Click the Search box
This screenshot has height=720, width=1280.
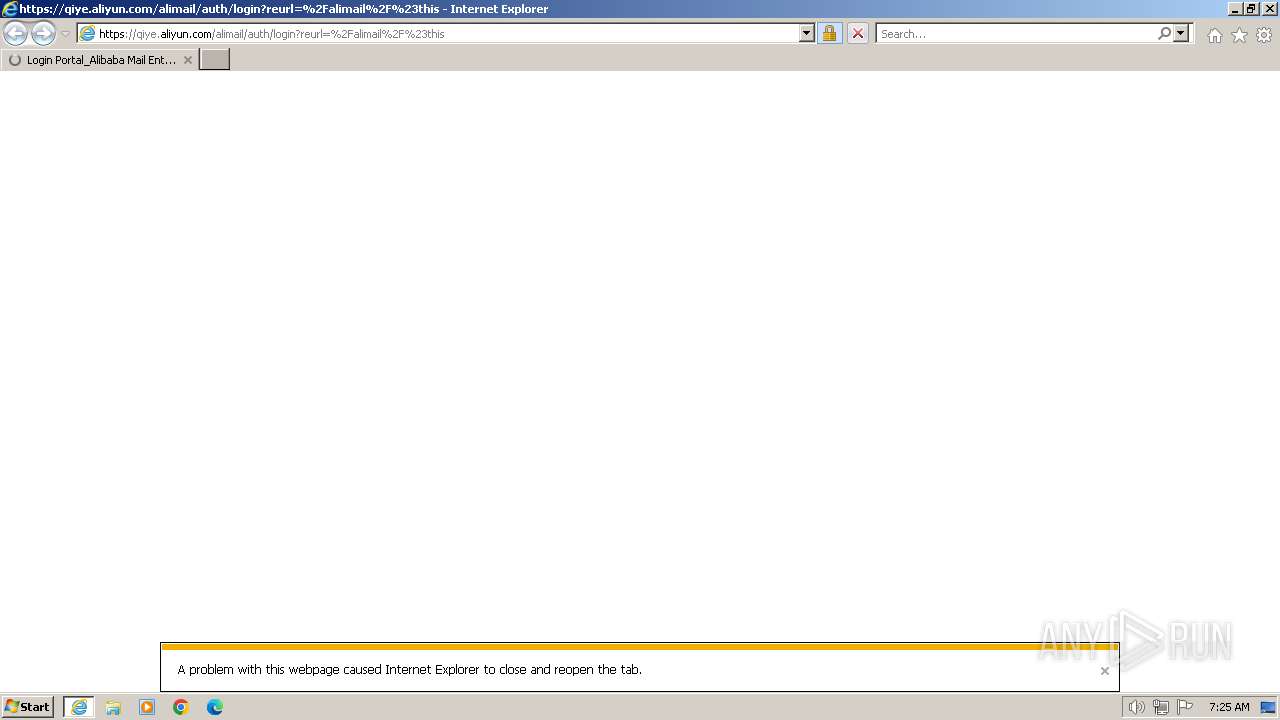(x=1017, y=34)
